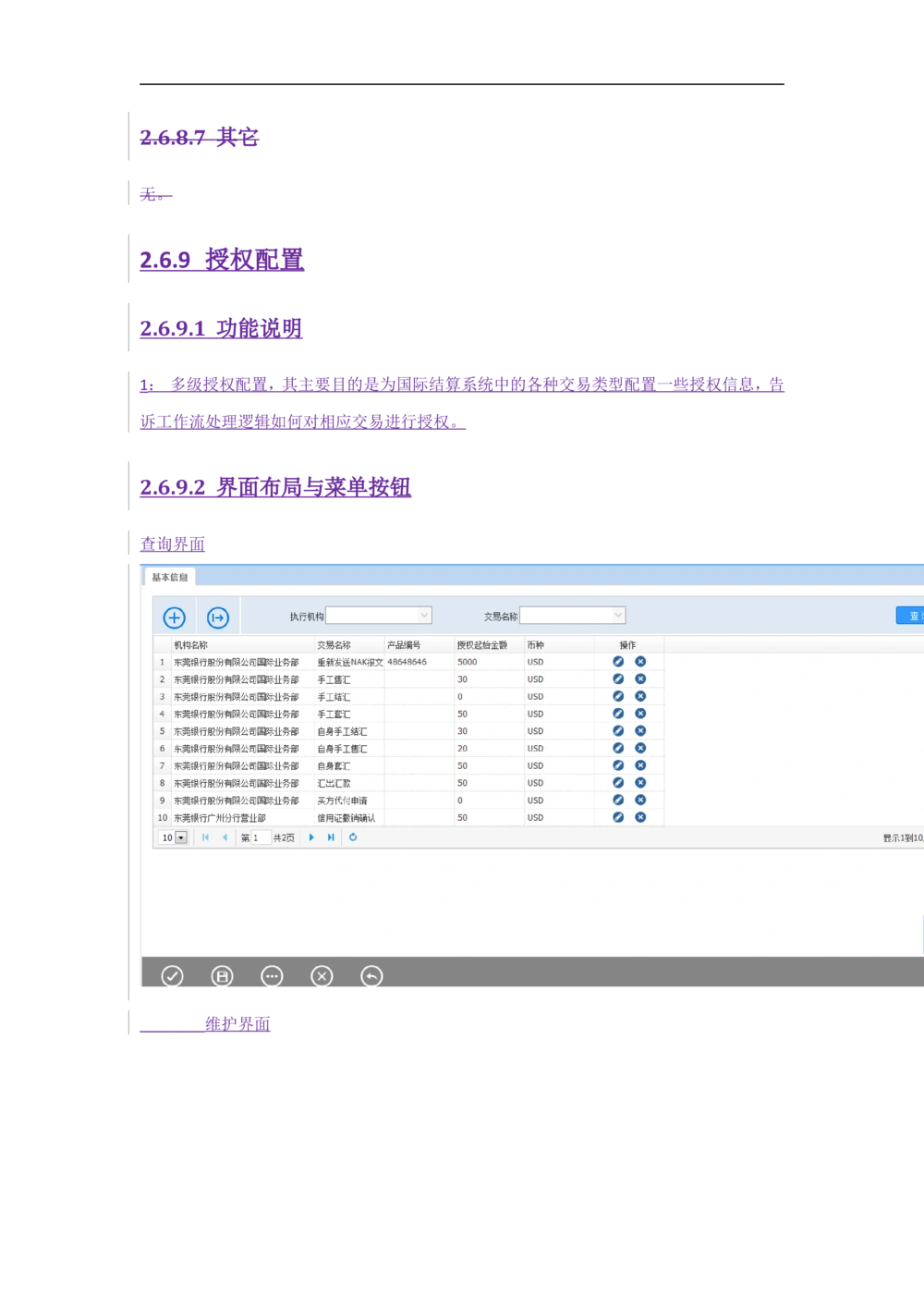The height and width of the screenshot is (1308, 924).
Task: Expand the 交易名称 dropdown
Action: (x=618, y=616)
